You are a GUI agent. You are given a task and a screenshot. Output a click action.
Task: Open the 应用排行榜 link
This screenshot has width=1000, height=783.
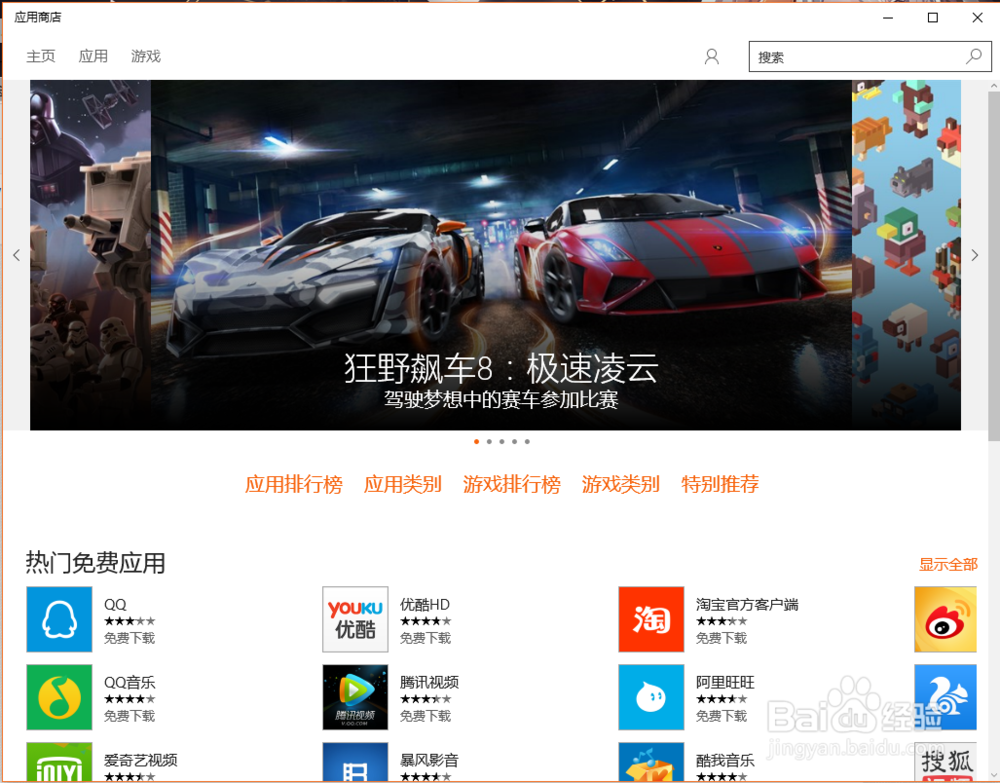[x=294, y=484]
